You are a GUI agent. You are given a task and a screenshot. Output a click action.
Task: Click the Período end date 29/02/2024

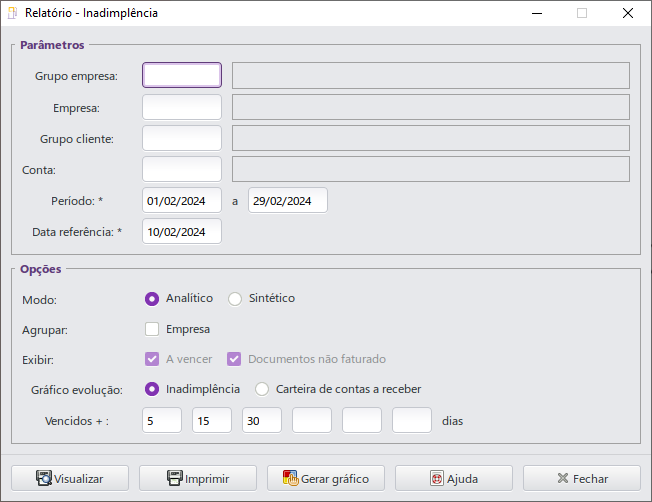(288, 200)
